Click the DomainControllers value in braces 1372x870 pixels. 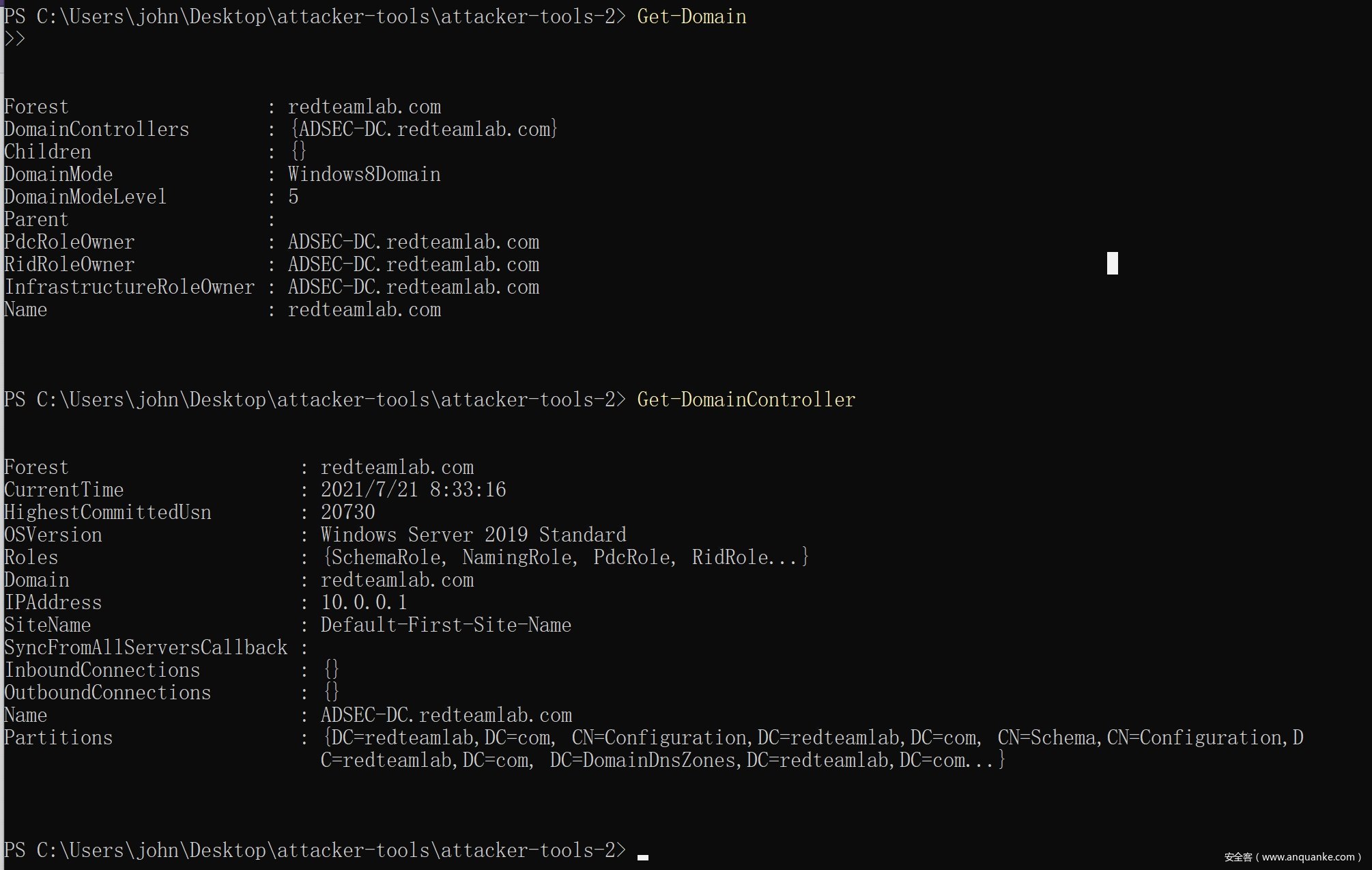tap(424, 129)
